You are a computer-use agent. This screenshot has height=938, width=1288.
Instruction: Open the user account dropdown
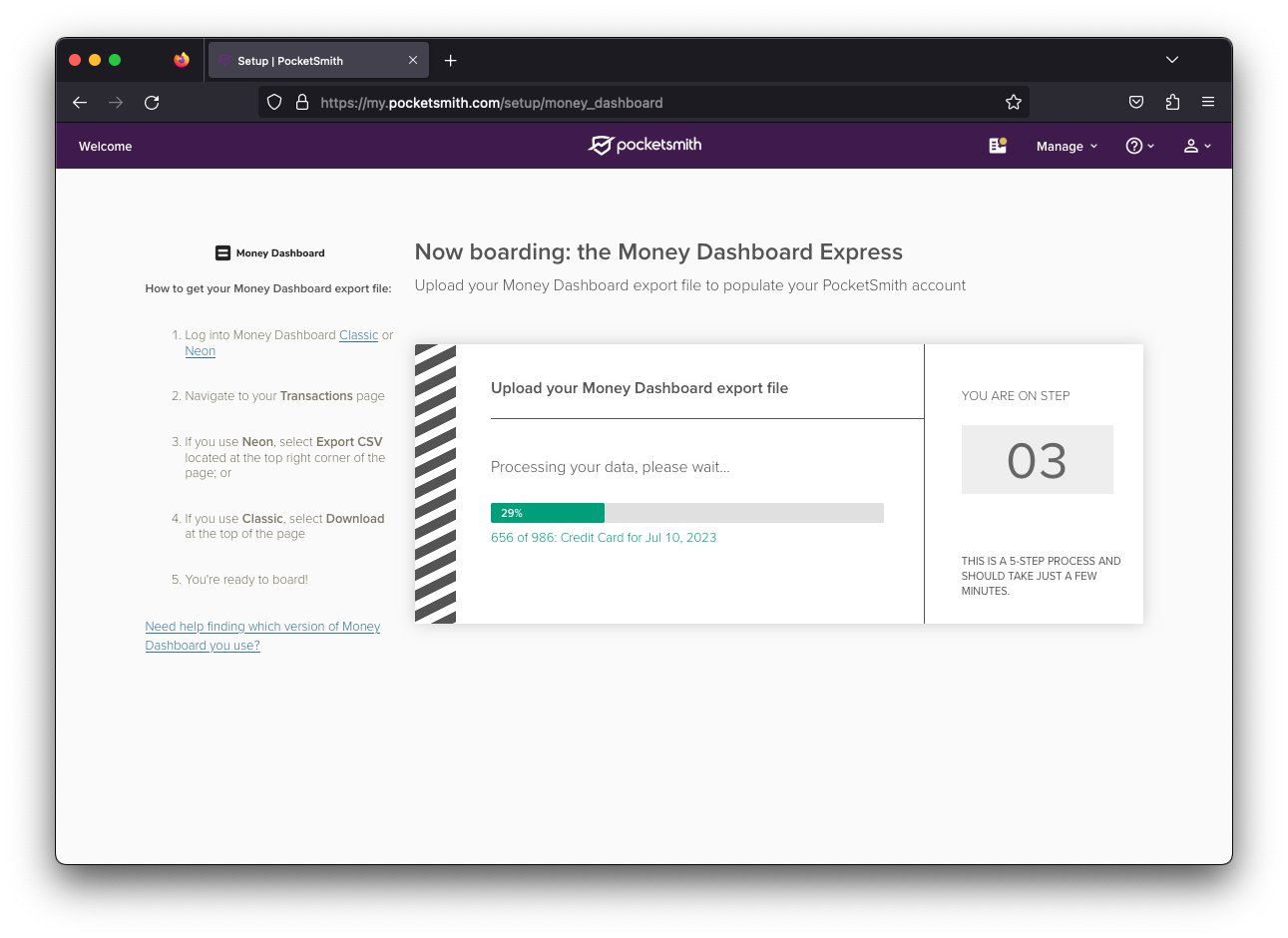[1196, 146]
